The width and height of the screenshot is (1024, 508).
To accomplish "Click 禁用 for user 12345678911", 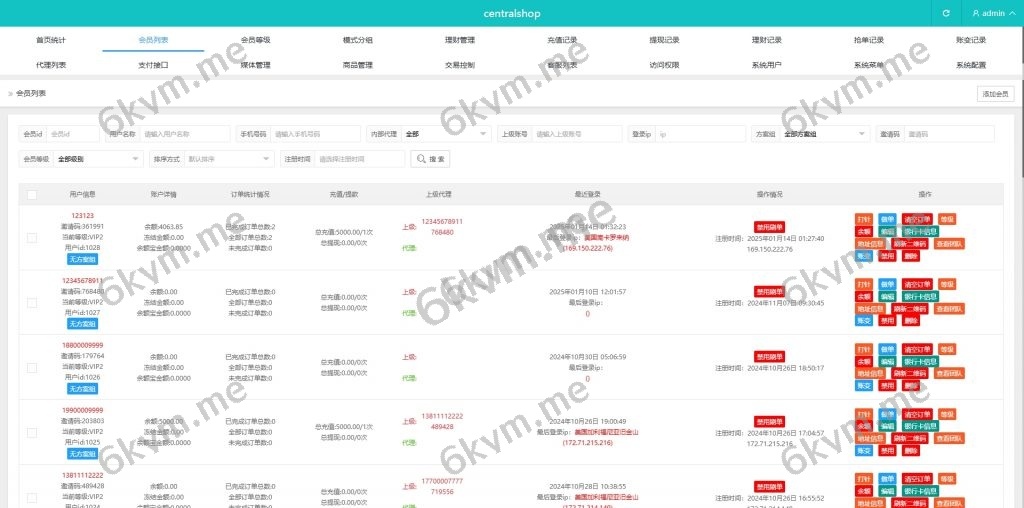I will point(887,321).
